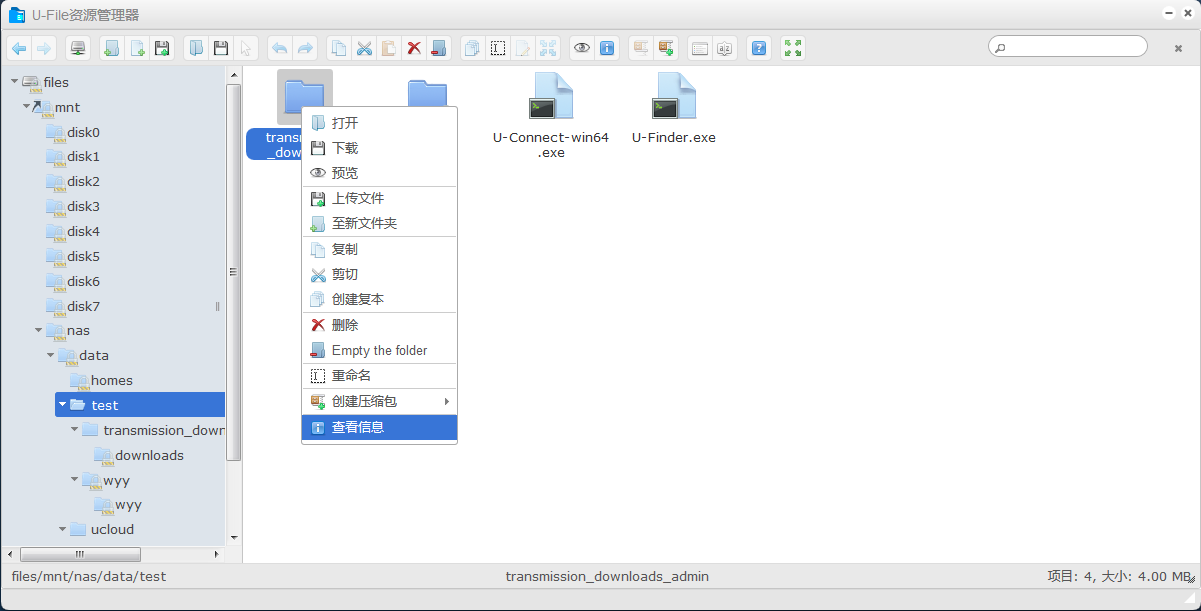Collapse the transmission_down tree node arrow
This screenshot has width=1201, height=611.
(x=74, y=430)
